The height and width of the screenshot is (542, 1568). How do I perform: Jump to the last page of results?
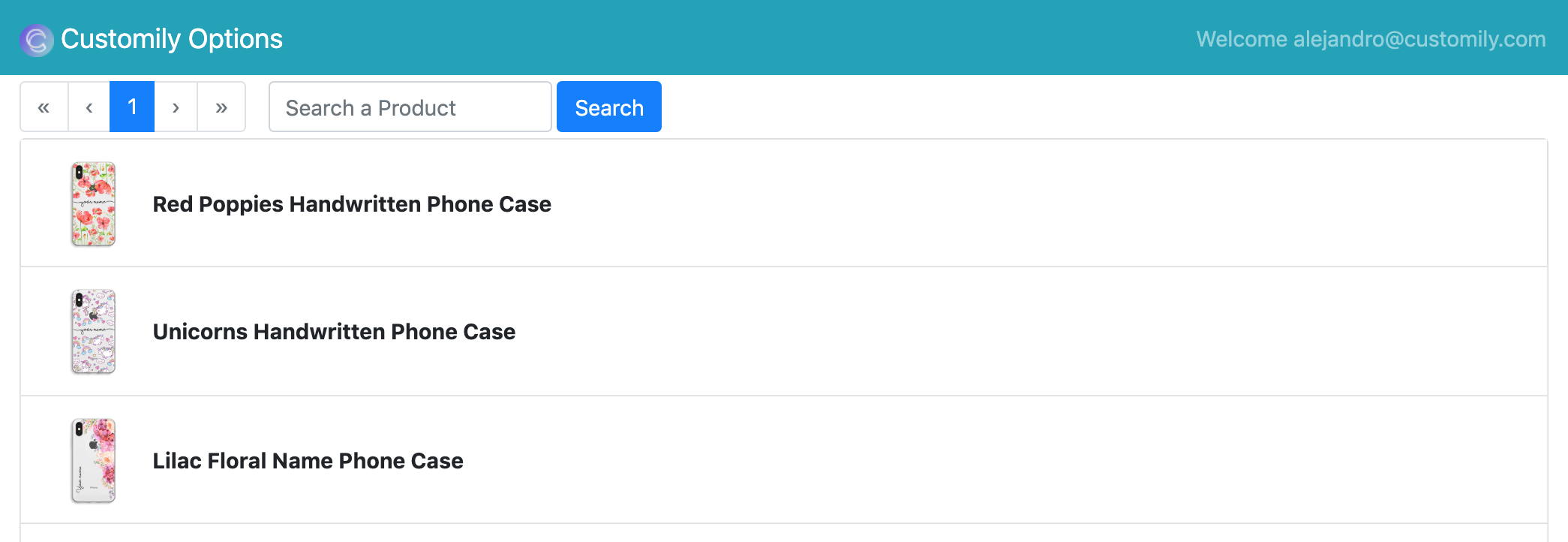tap(221, 107)
